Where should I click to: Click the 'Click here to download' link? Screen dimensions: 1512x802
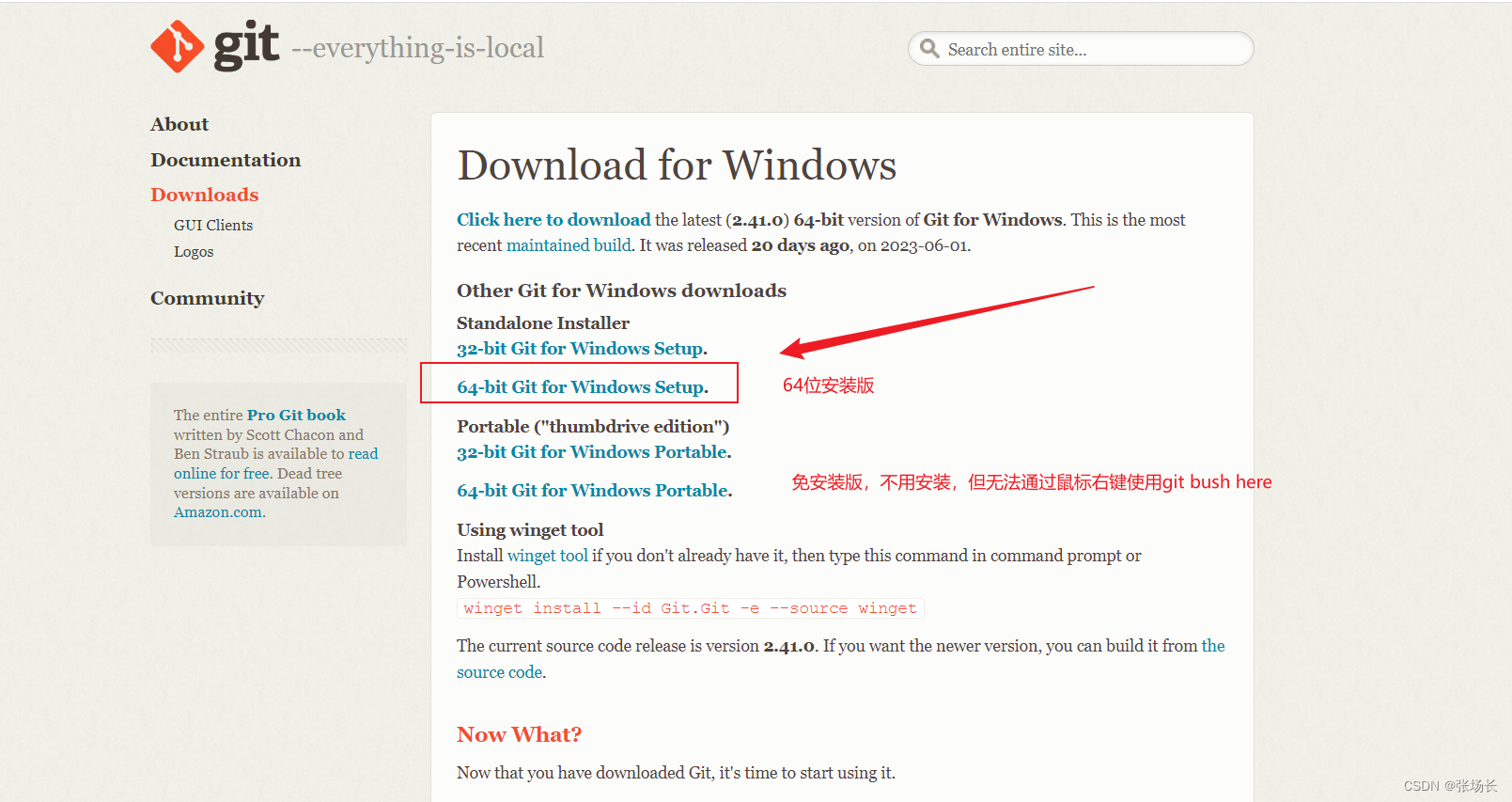click(553, 220)
